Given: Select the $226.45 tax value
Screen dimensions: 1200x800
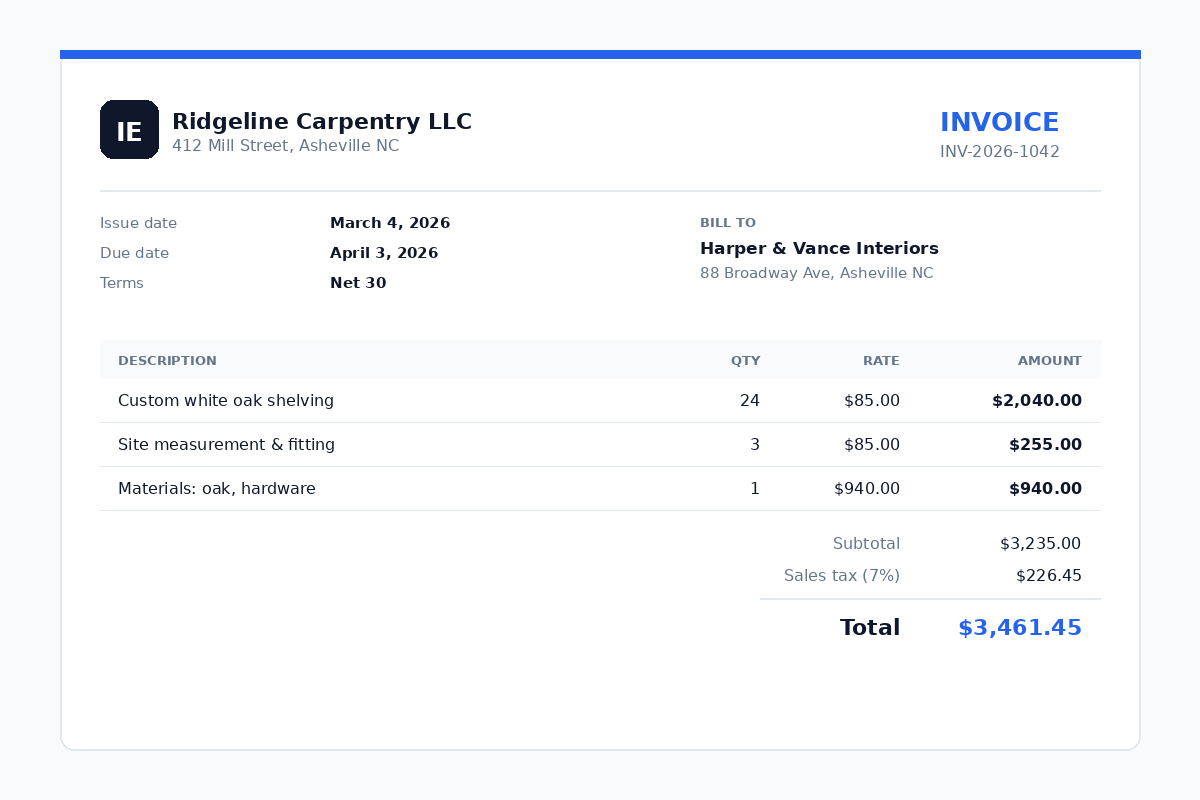Looking at the screenshot, I should (1049, 576).
